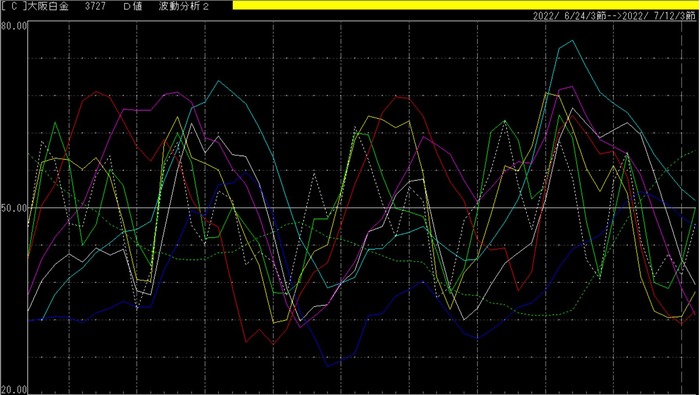Click the 波動分析2 chart title
Screen dimensions: 700x395
[183, 7]
